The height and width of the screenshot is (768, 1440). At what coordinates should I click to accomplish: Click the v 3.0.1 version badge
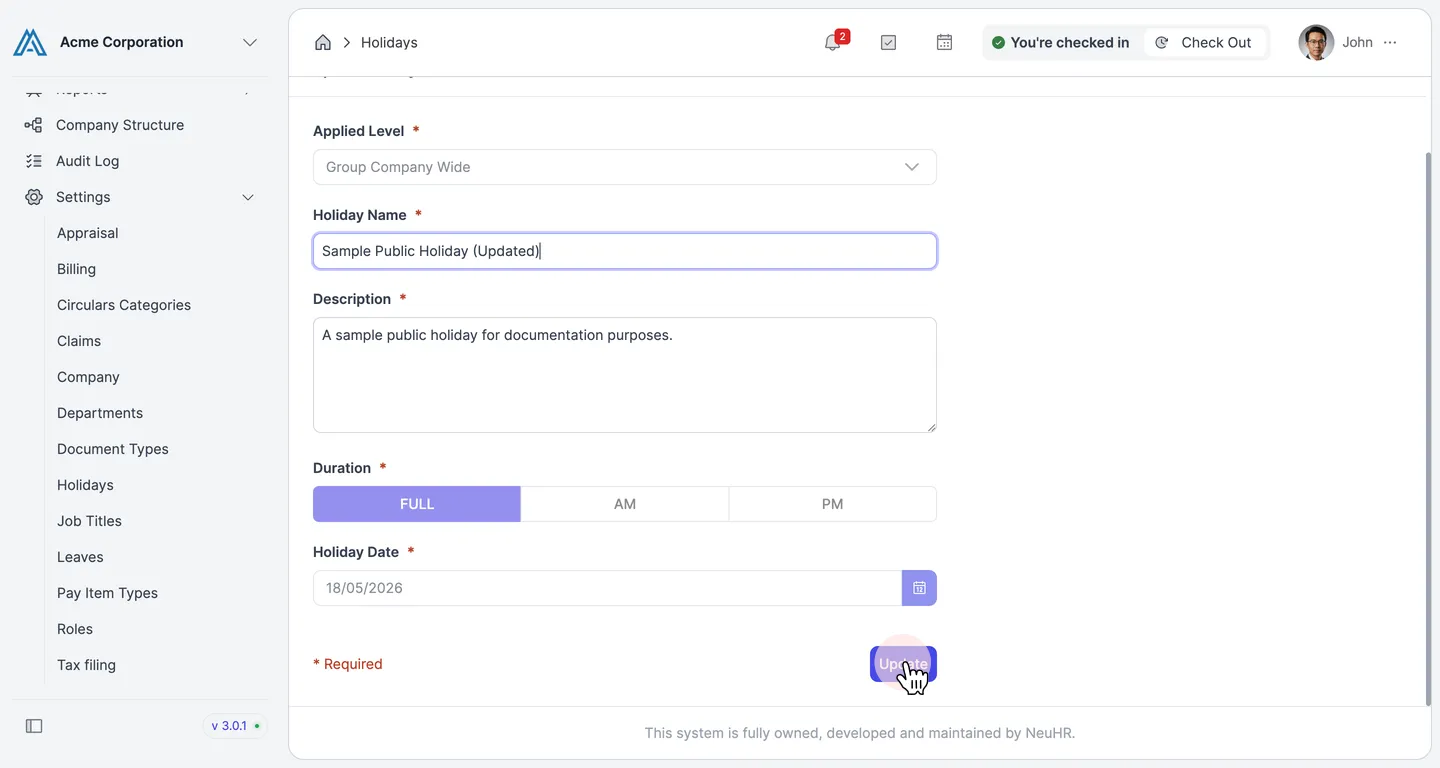pos(235,726)
